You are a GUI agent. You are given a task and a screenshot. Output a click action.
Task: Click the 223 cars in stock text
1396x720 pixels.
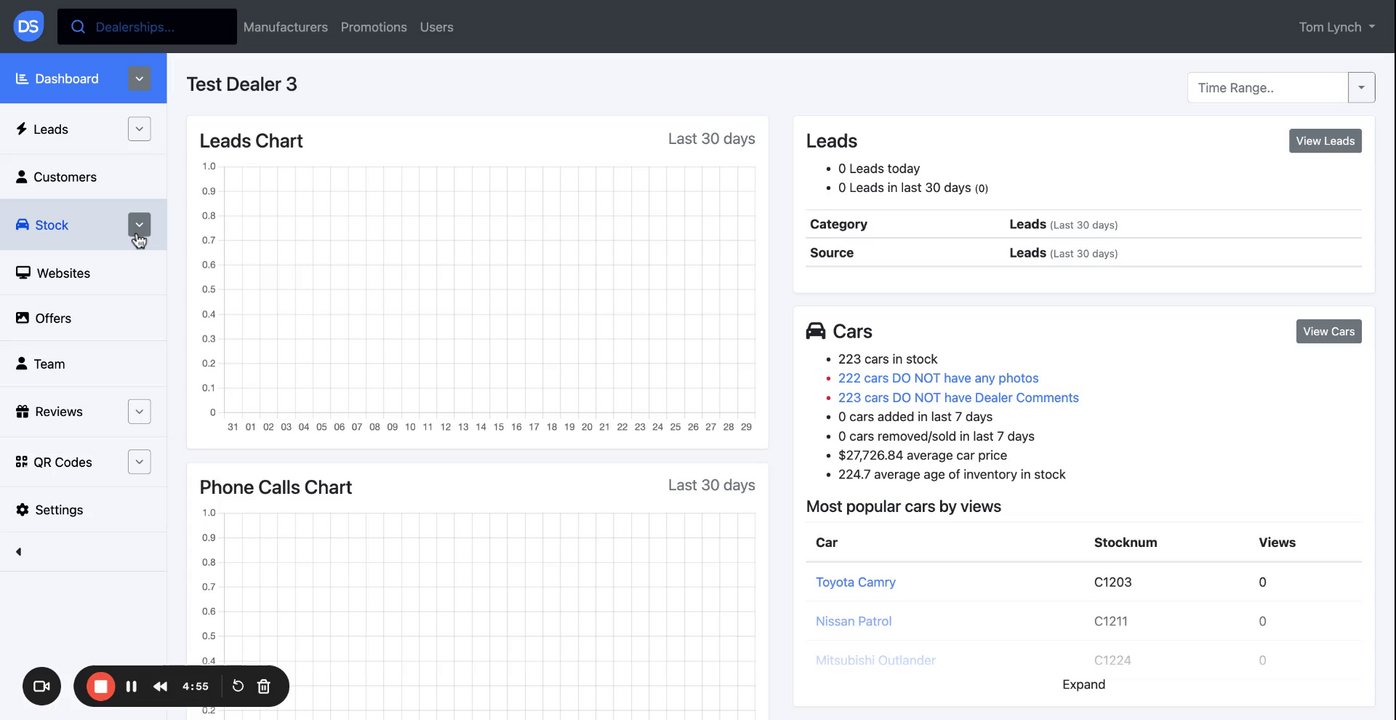point(888,359)
